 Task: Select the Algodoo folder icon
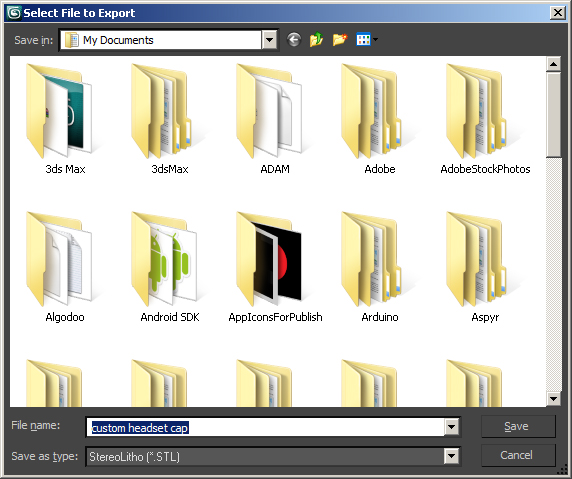59,259
